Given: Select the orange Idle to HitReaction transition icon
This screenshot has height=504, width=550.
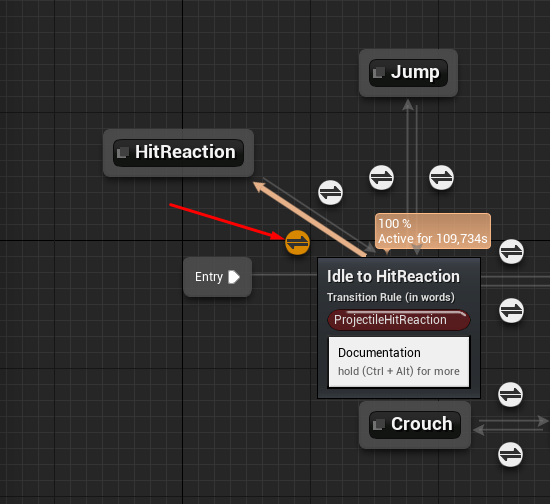Looking at the screenshot, I should click(x=297, y=242).
